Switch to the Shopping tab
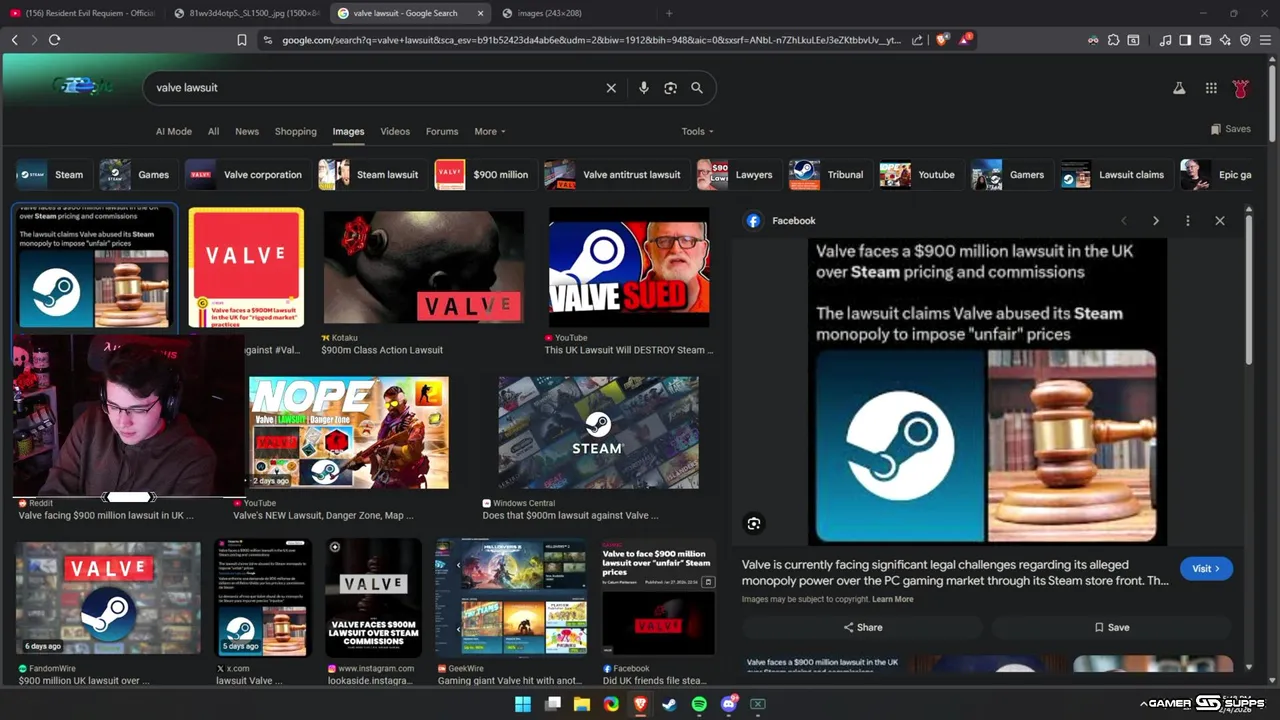 pos(296,131)
